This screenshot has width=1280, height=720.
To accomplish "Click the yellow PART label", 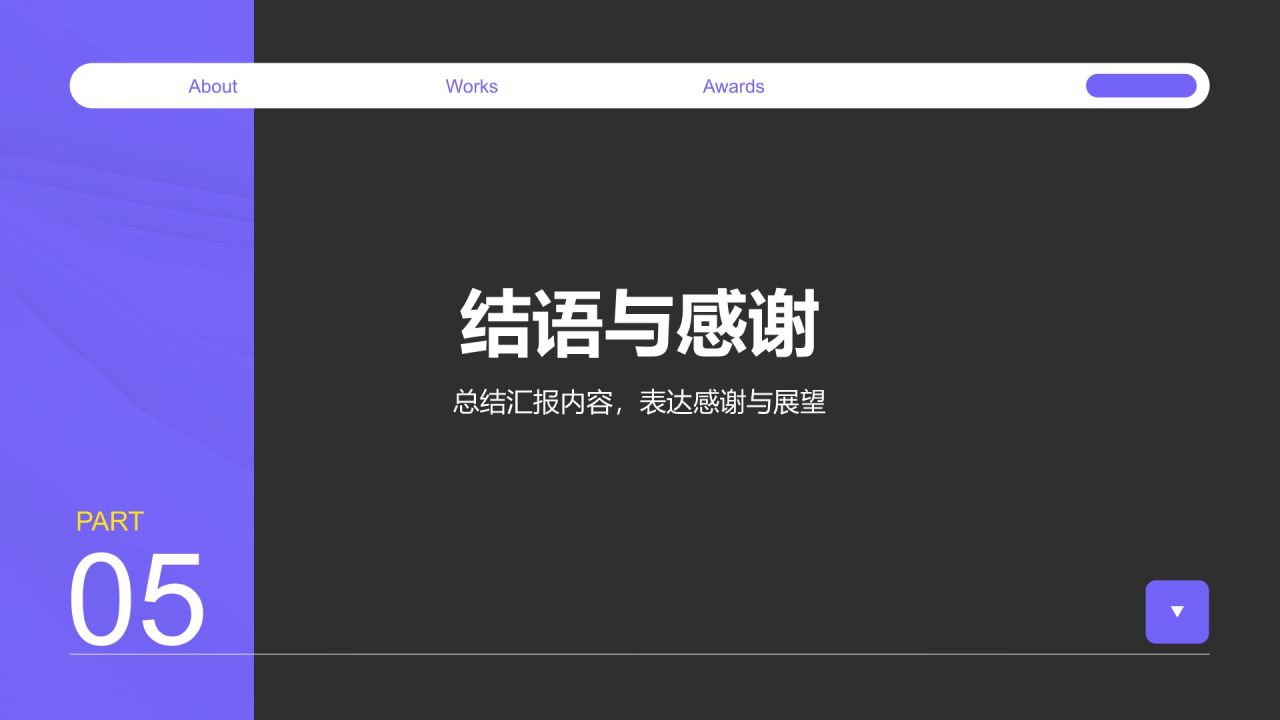I will tap(110, 522).
